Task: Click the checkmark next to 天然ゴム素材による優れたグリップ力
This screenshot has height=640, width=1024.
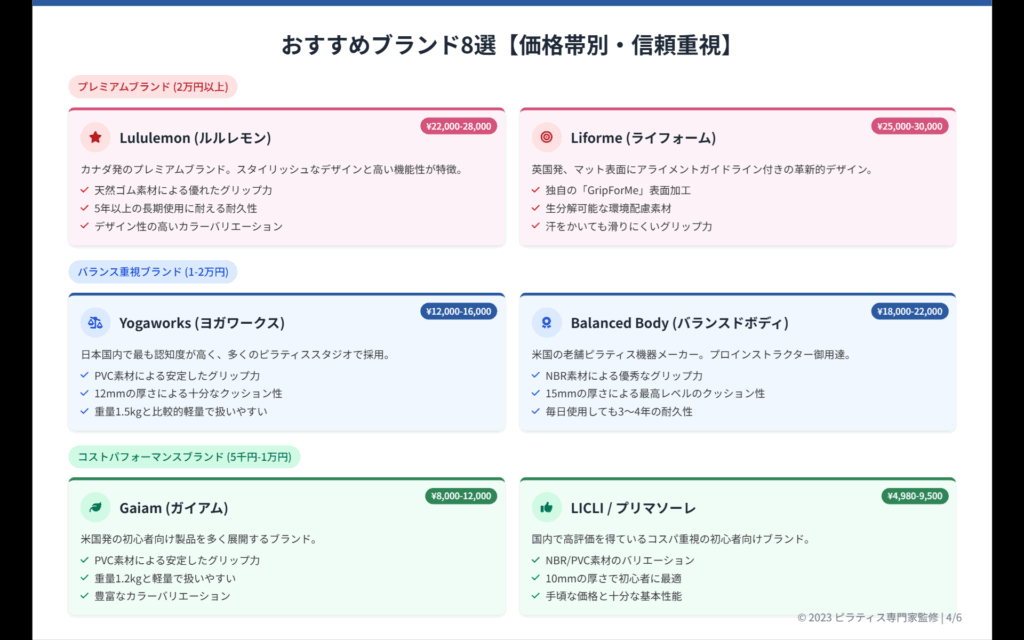Action: (85, 190)
